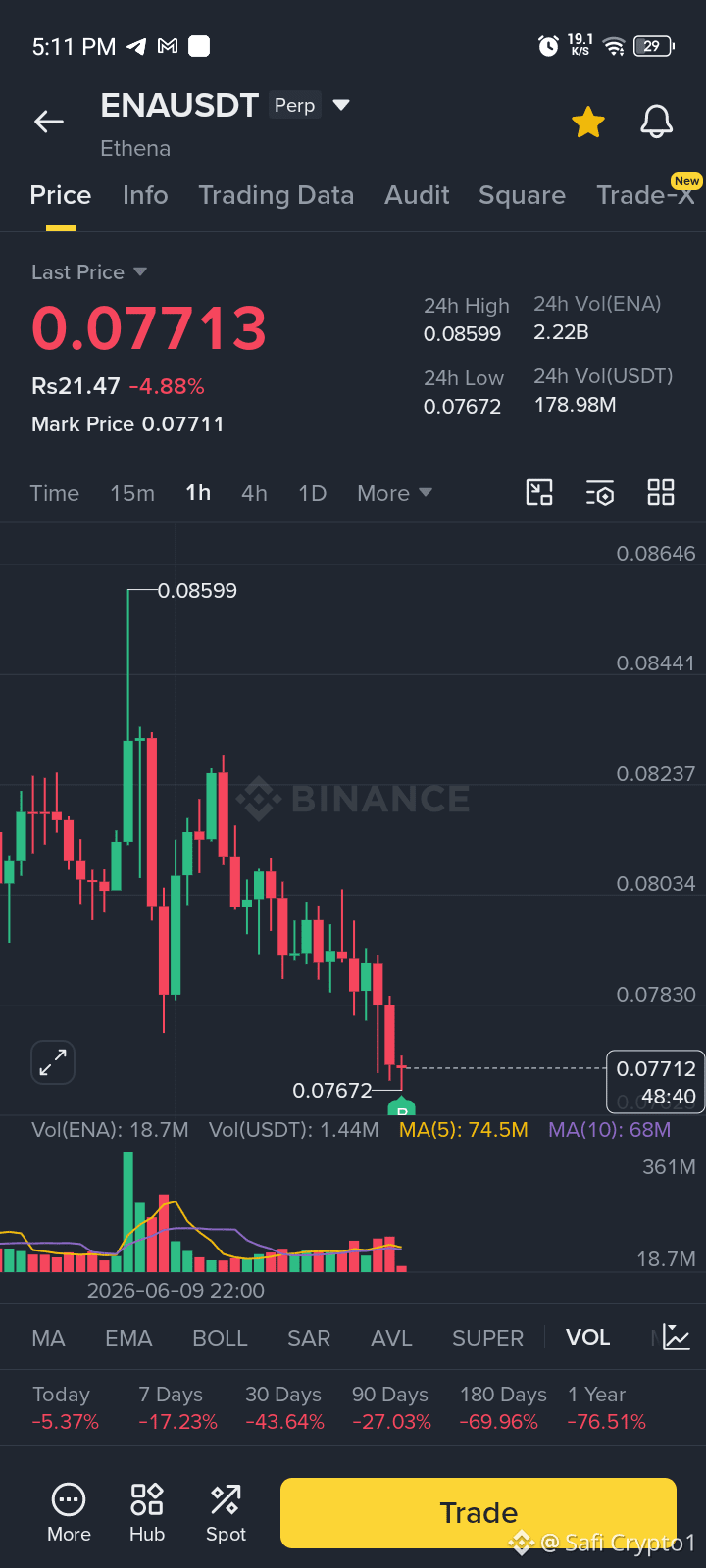The width and height of the screenshot is (706, 1568).
Task: Tap the yellow Trade button
Action: (479, 1513)
